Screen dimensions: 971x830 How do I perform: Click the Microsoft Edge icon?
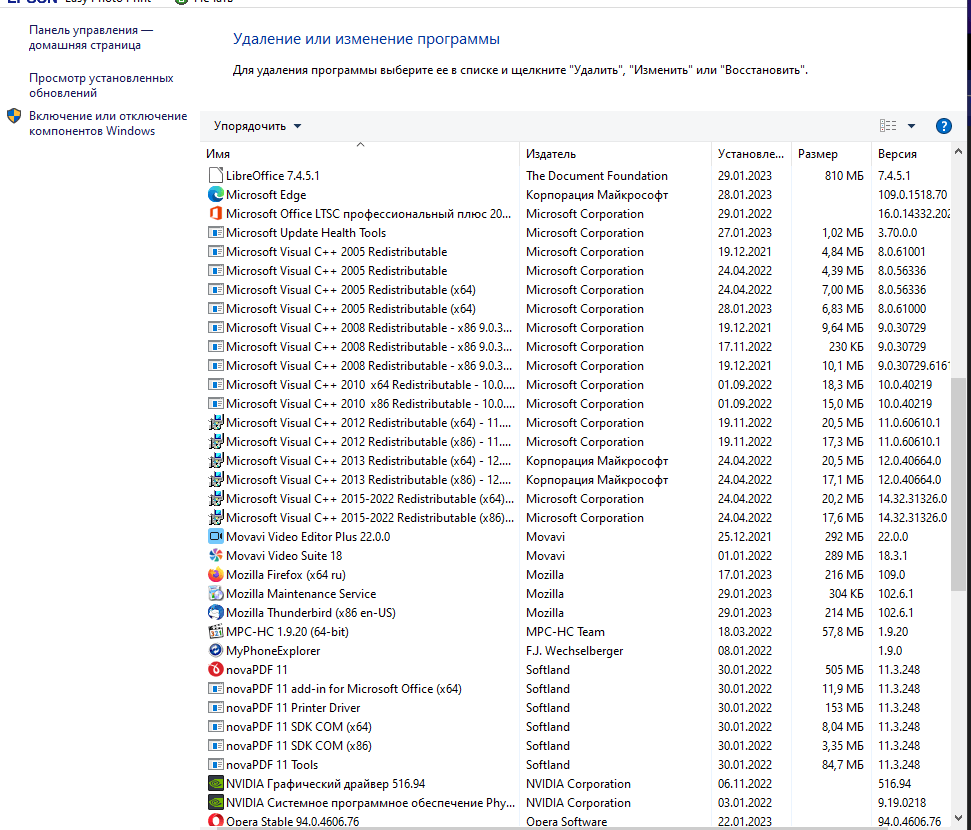point(216,194)
